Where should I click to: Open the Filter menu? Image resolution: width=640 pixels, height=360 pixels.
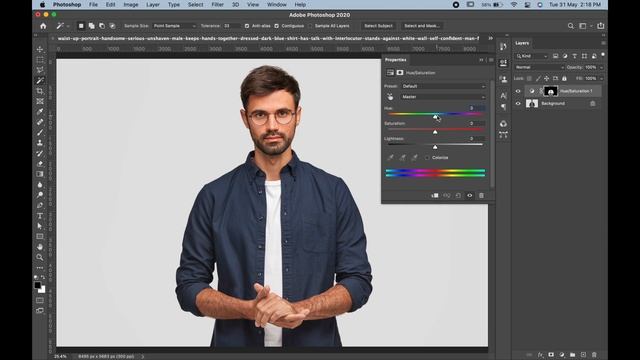coord(217,4)
